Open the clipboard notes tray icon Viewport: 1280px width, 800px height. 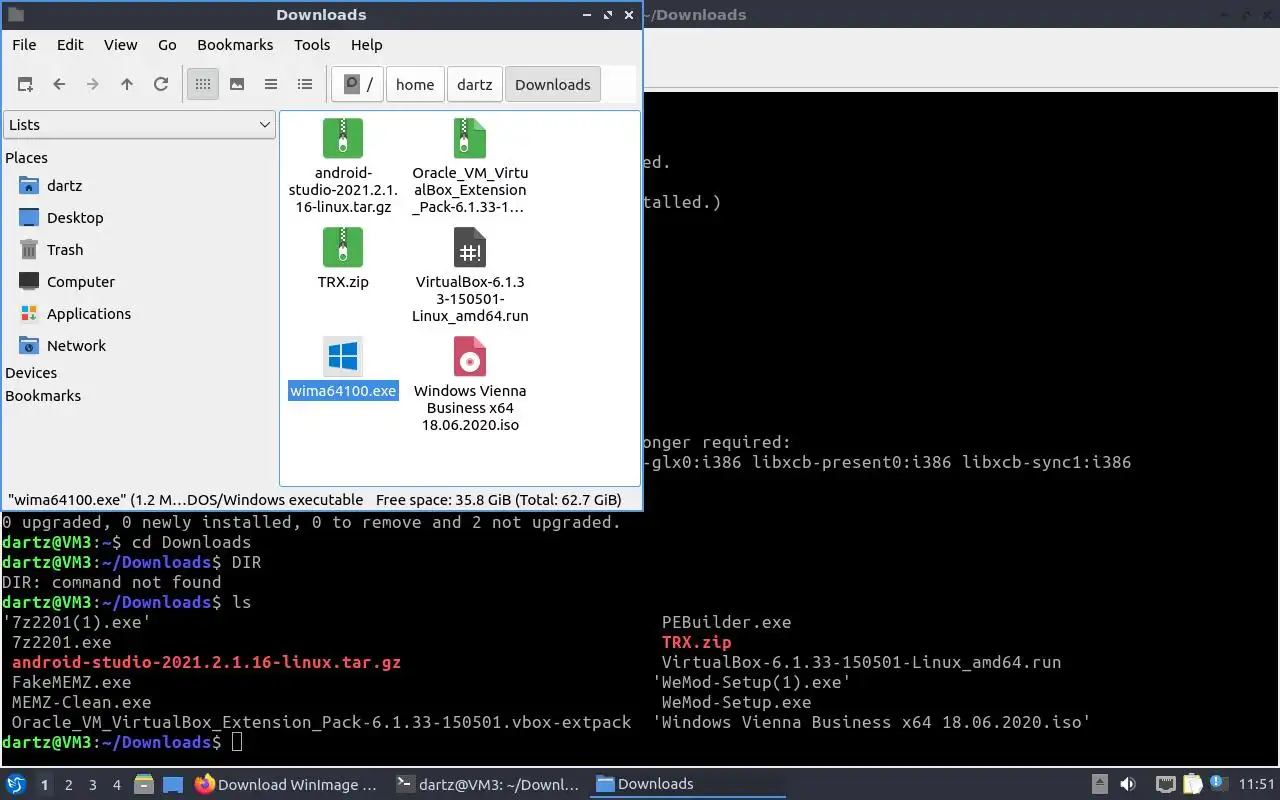(x=1193, y=785)
